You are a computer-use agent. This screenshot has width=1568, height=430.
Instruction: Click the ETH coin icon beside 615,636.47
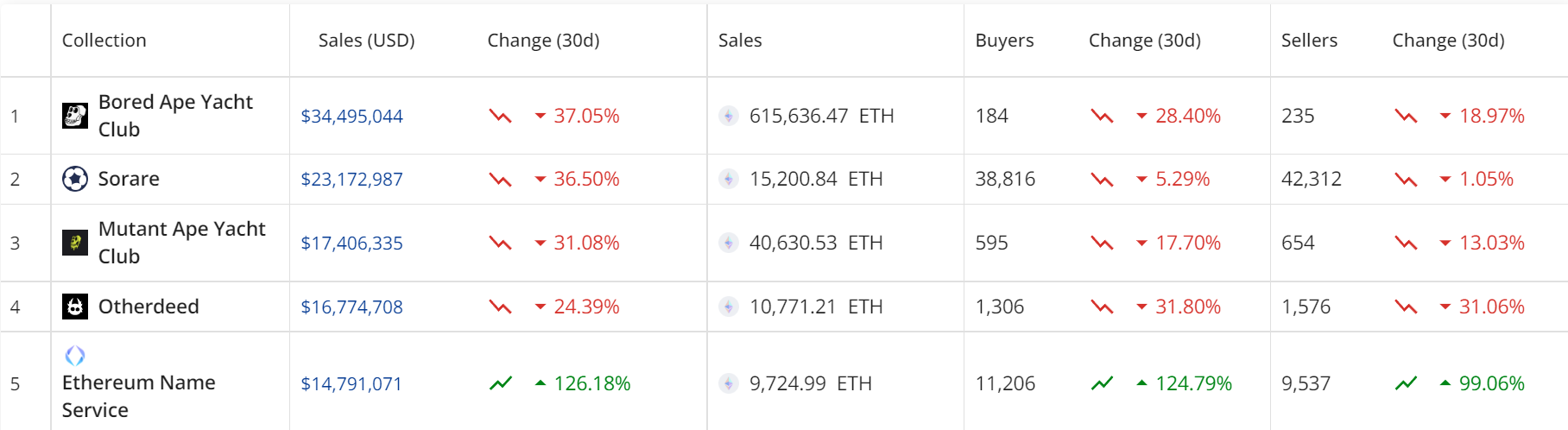coord(729,116)
